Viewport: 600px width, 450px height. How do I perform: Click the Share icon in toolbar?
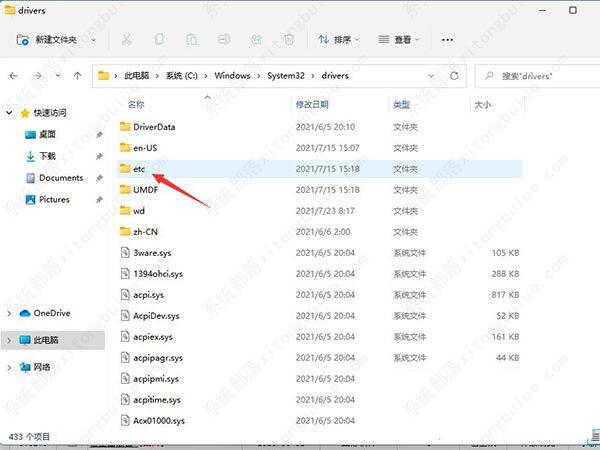point(256,40)
